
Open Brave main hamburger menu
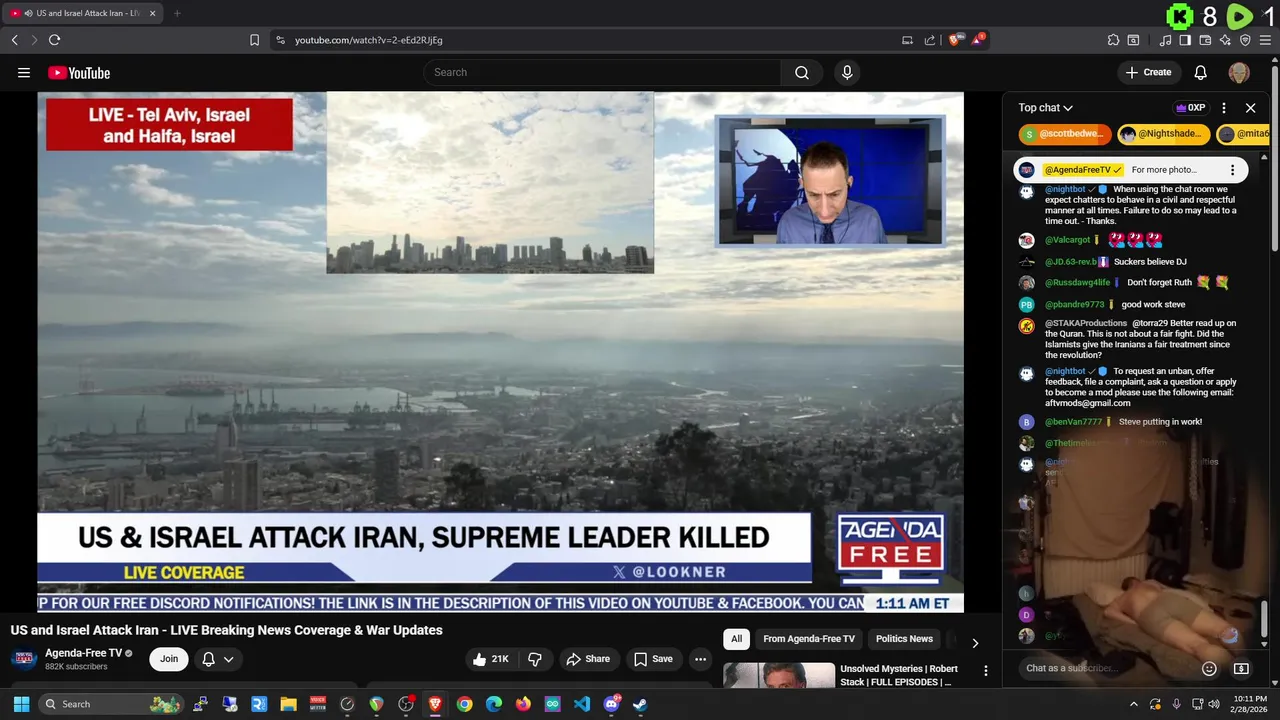(x=1266, y=40)
